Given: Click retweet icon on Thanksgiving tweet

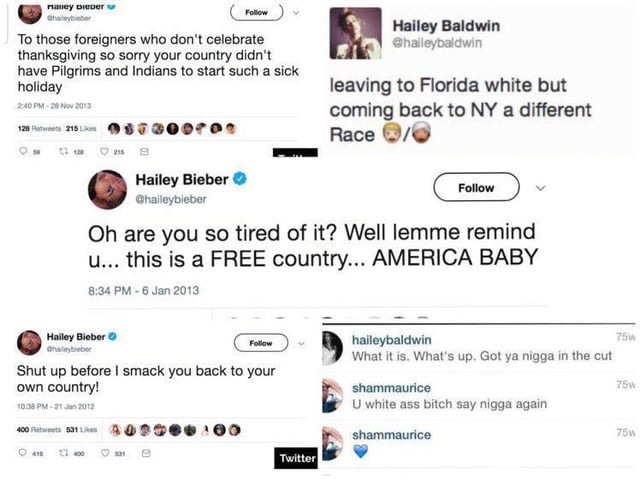Looking at the screenshot, I should pos(64,151).
